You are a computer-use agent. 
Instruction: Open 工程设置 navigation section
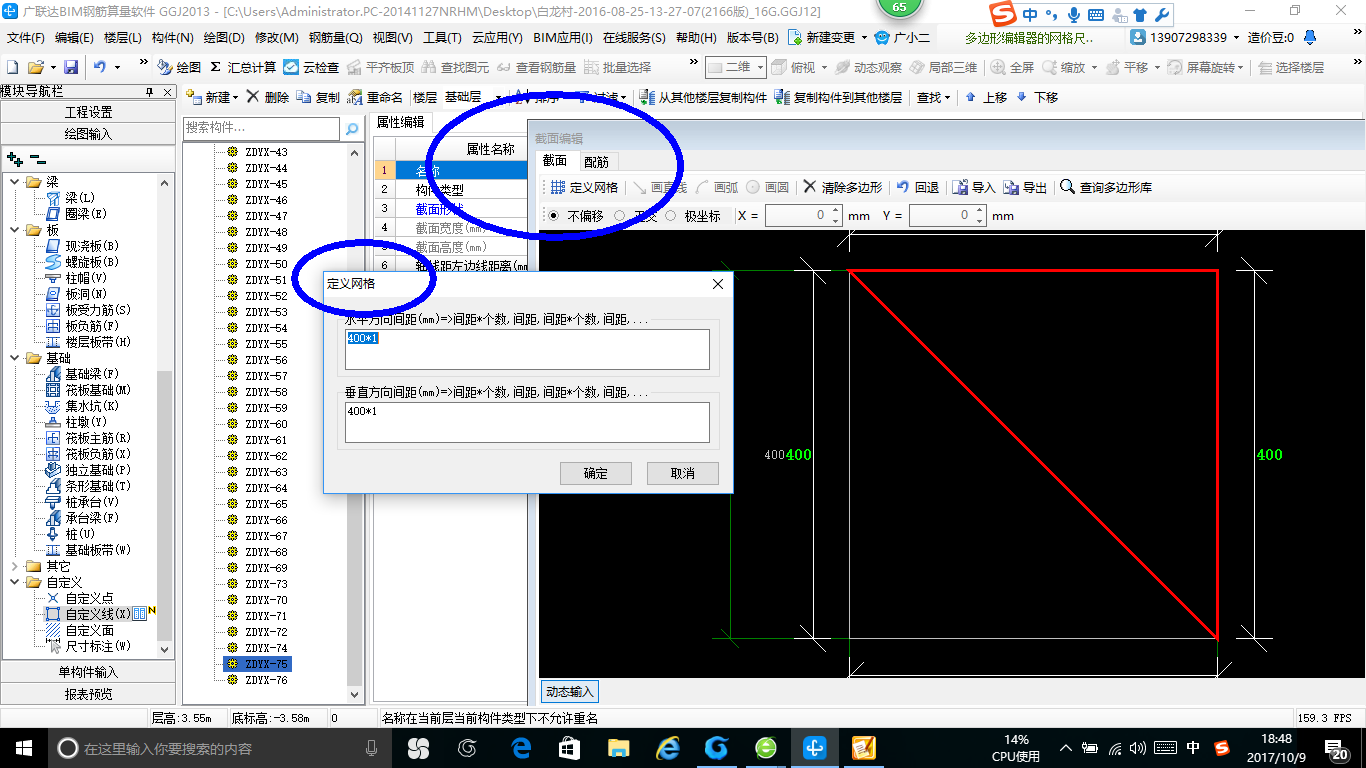pos(89,112)
